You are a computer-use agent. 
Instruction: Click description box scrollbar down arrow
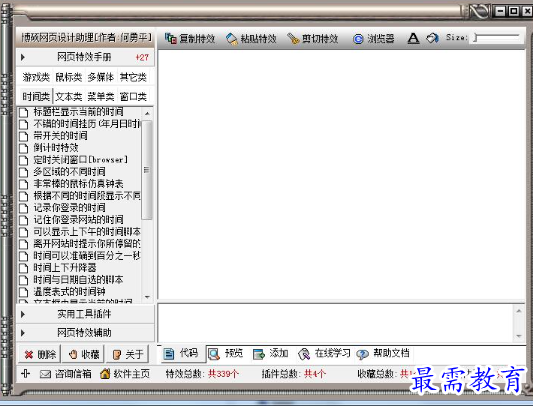[x=519, y=336]
